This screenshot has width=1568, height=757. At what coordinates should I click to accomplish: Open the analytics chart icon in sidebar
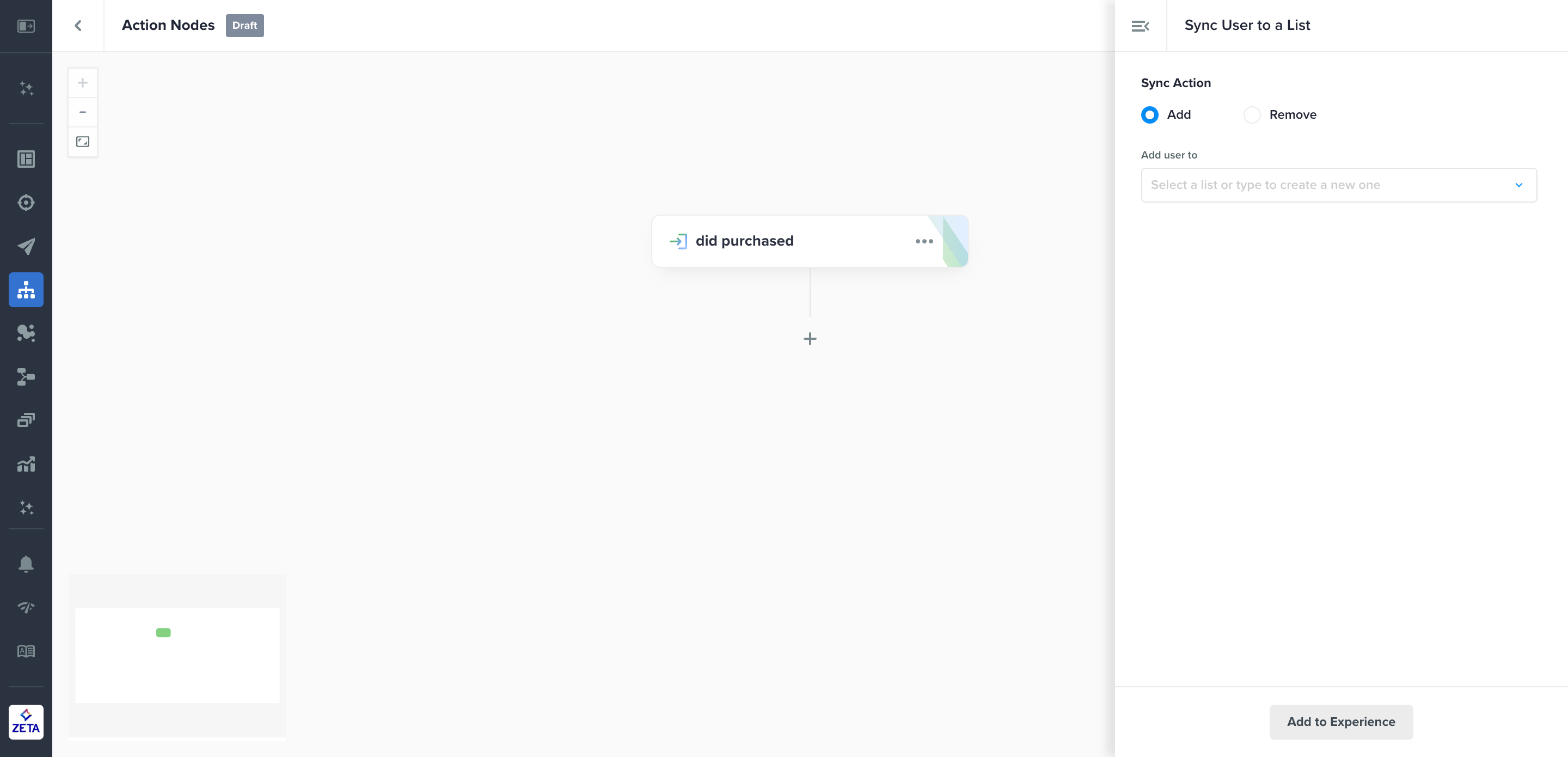click(26, 464)
